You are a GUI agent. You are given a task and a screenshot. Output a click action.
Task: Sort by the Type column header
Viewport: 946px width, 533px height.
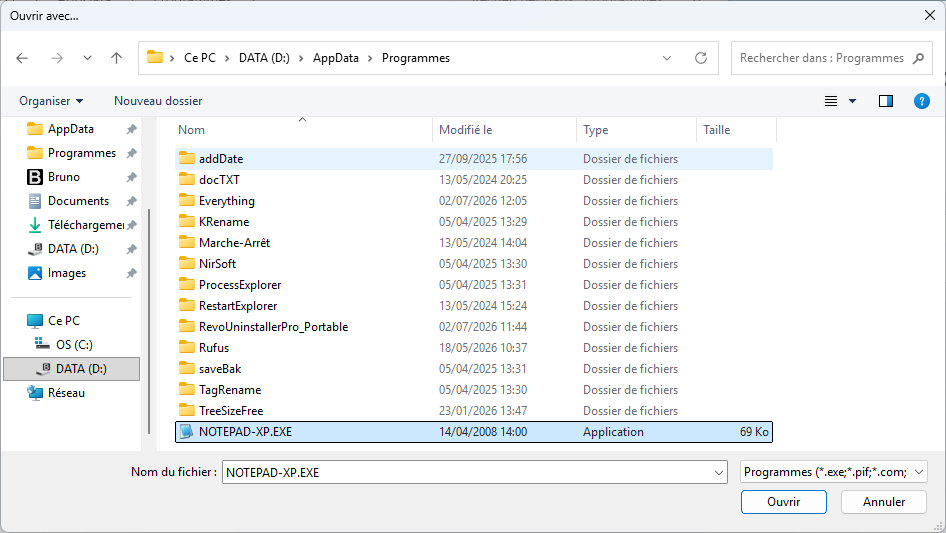click(x=595, y=130)
